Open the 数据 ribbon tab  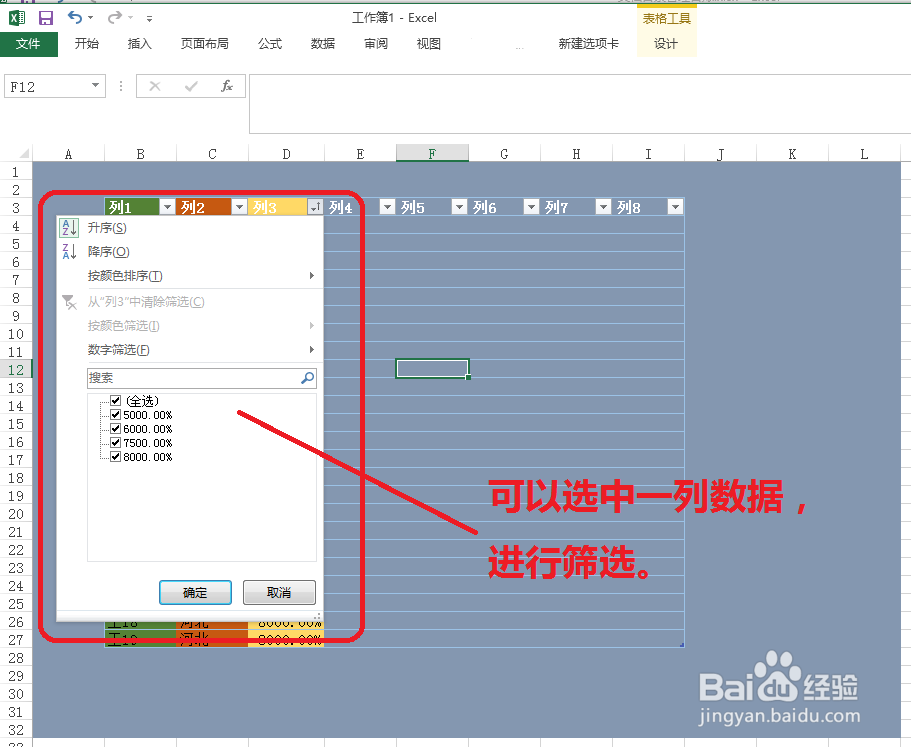coord(322,44)
